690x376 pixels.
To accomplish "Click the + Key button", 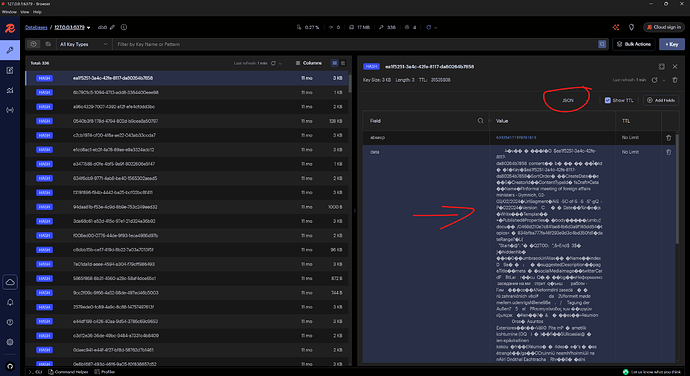I will 672,44.
